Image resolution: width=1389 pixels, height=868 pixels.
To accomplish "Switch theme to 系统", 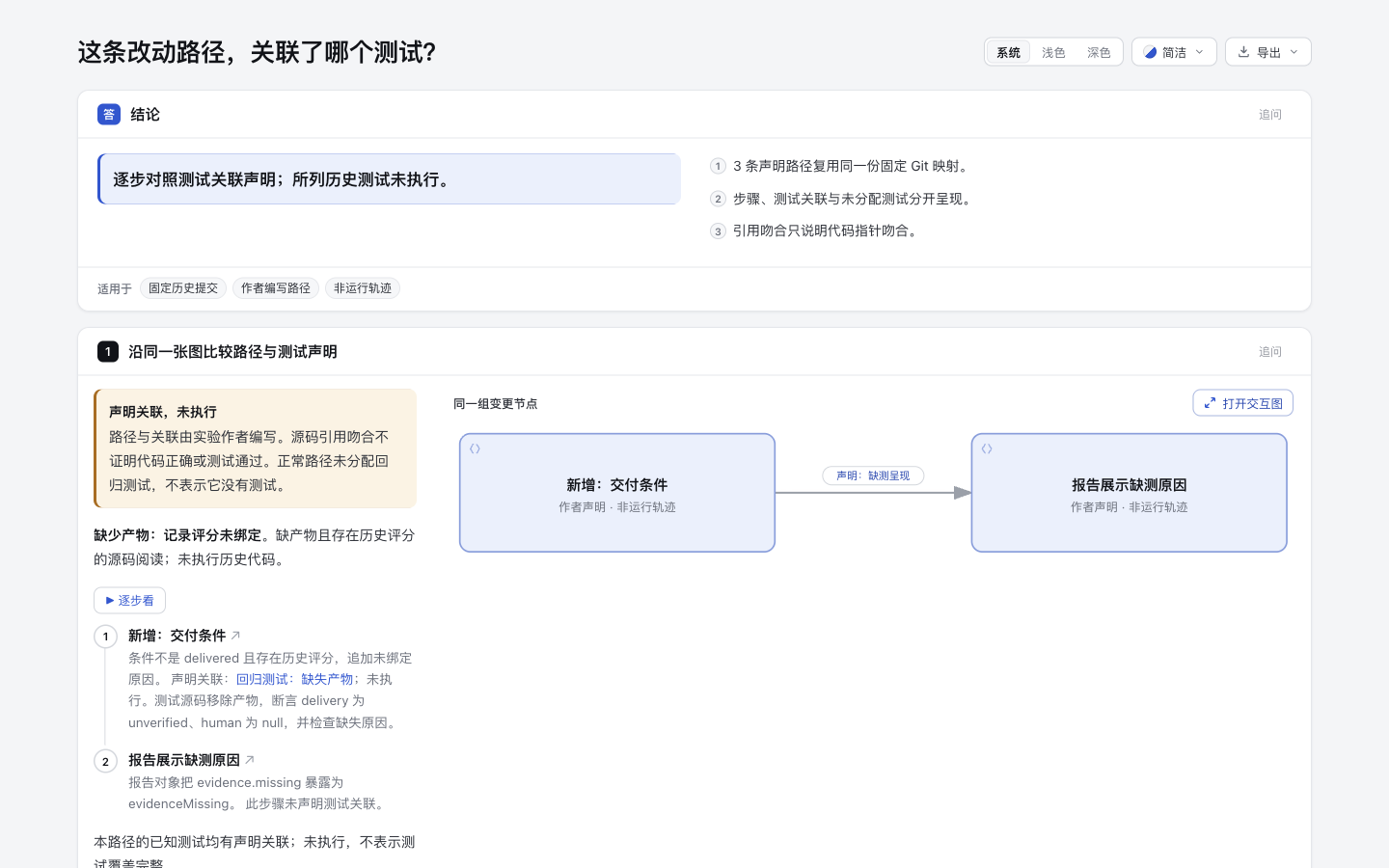I will coord(1008,52).
